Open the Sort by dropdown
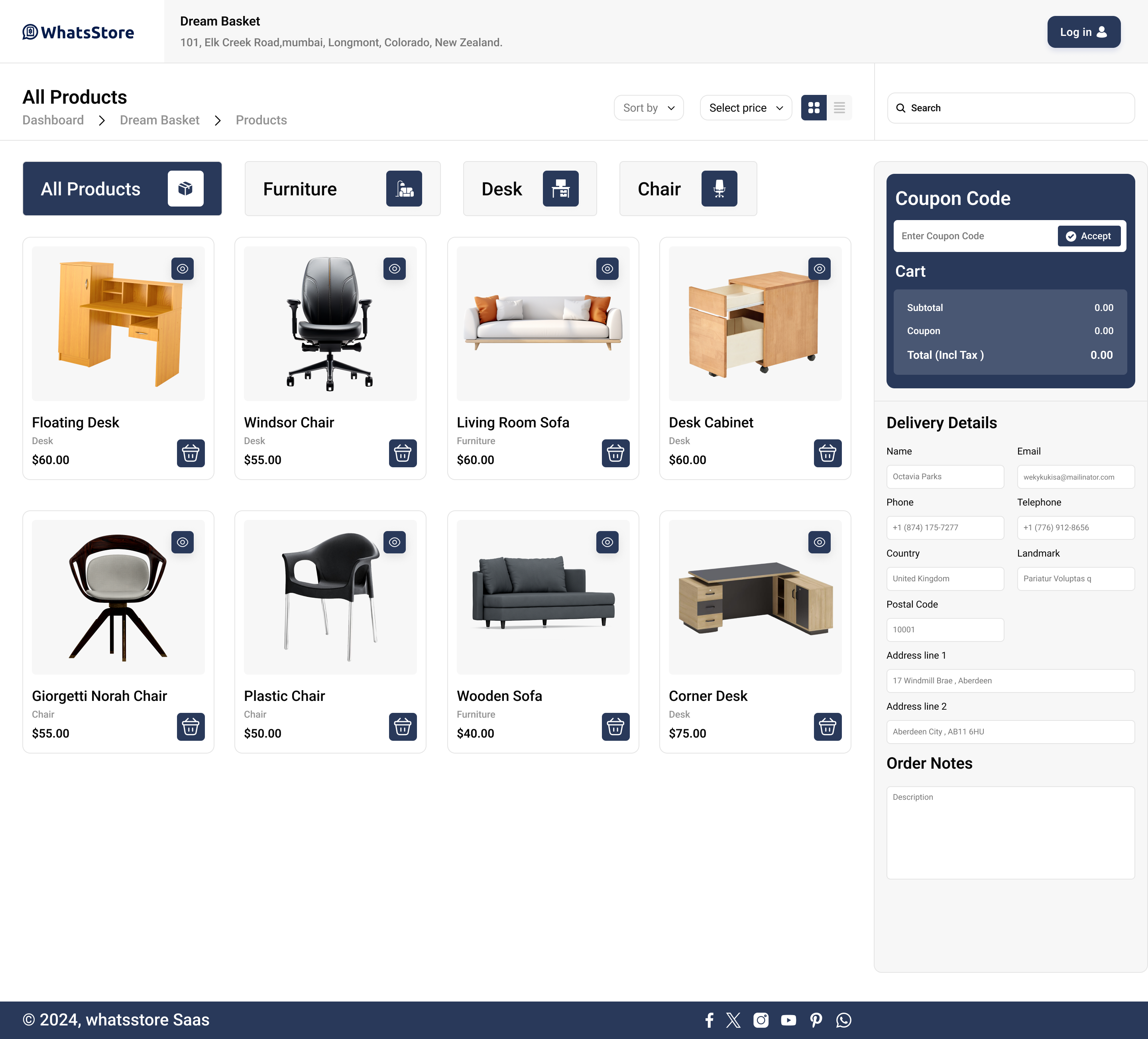 648,108
